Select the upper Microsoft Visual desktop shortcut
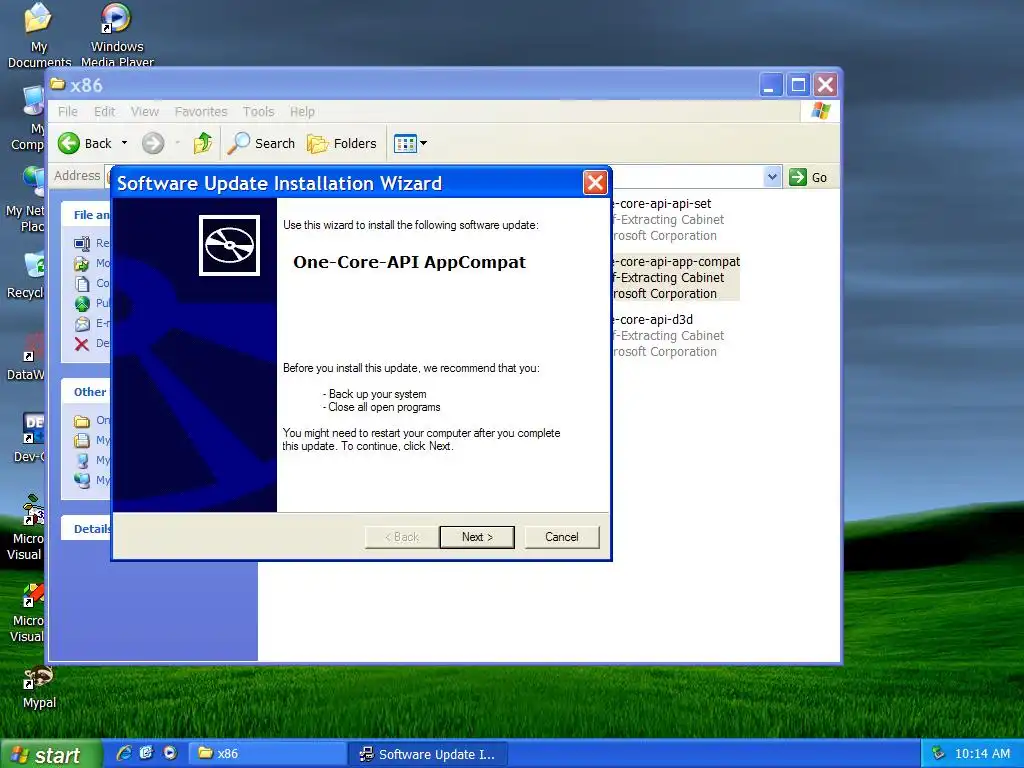The width and height of the screenshot is (1024, 768). coord(26,528)
